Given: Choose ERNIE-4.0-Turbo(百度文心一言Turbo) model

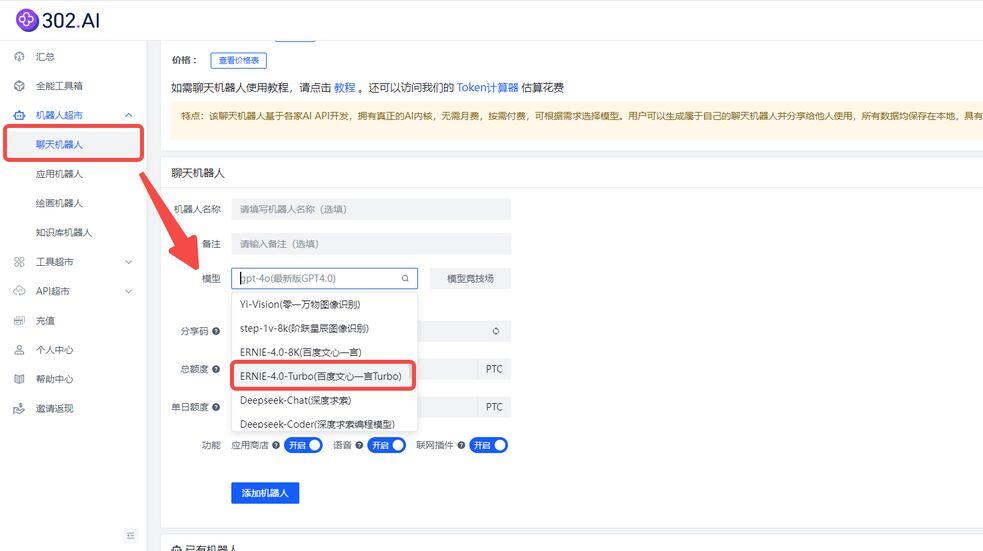Looking at the screenshot, I should coord(324,376).
